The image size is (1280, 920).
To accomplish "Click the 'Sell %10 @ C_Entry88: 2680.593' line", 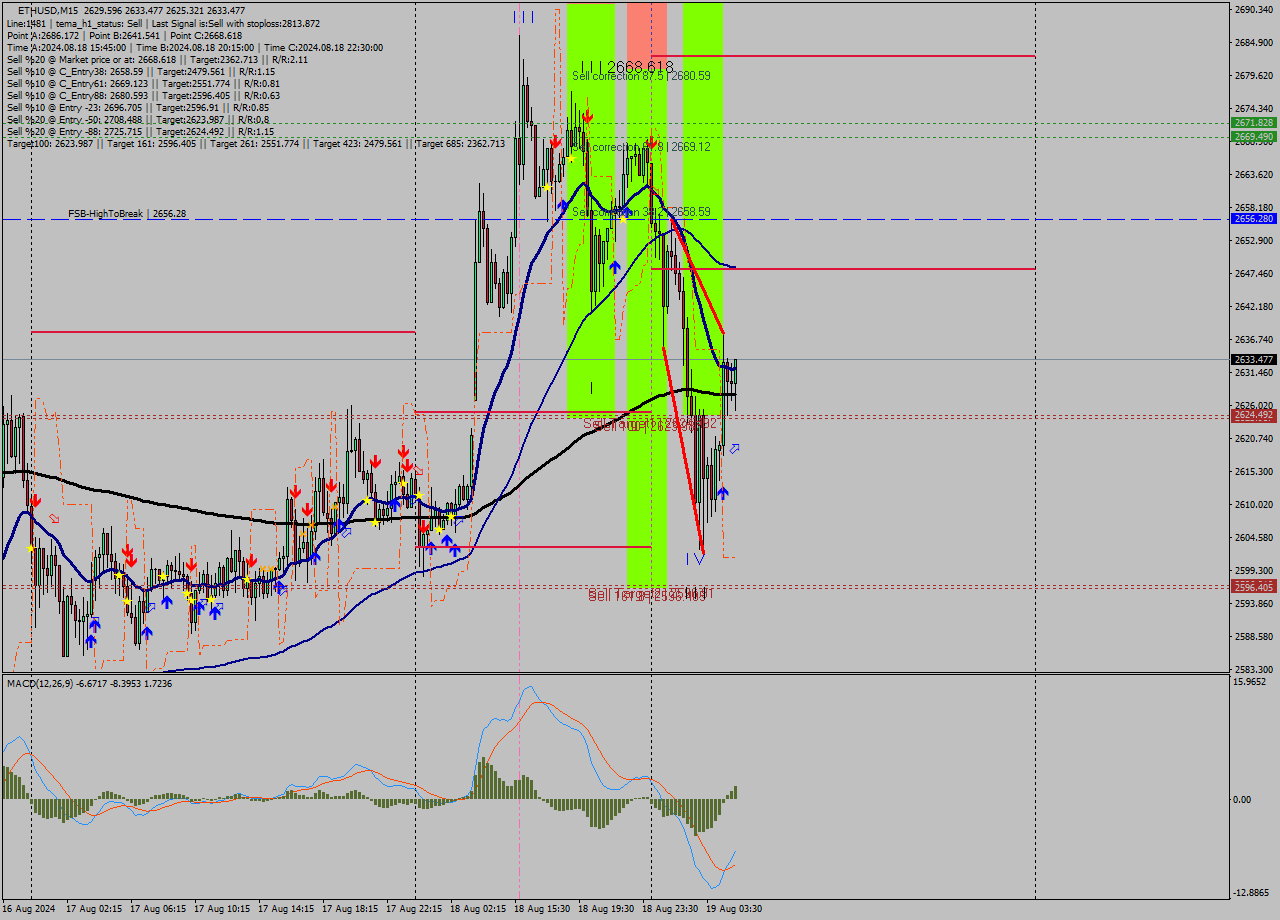I will pos(143,95).
